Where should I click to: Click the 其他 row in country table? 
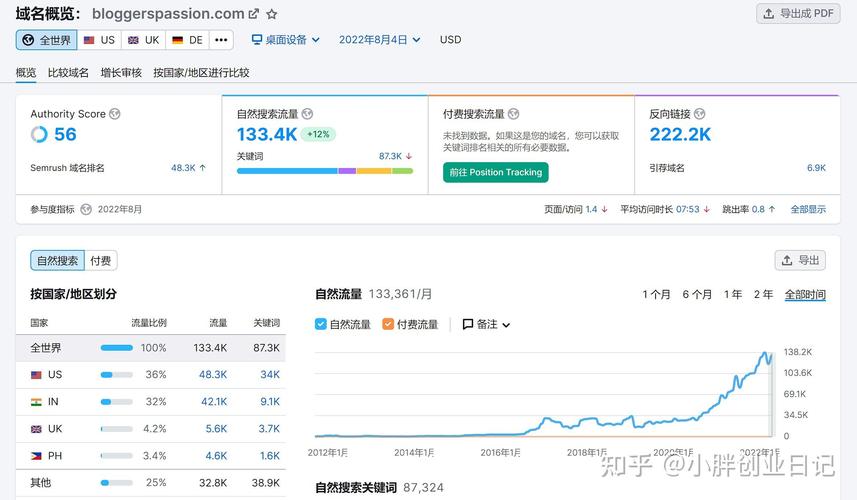(151, 483)
